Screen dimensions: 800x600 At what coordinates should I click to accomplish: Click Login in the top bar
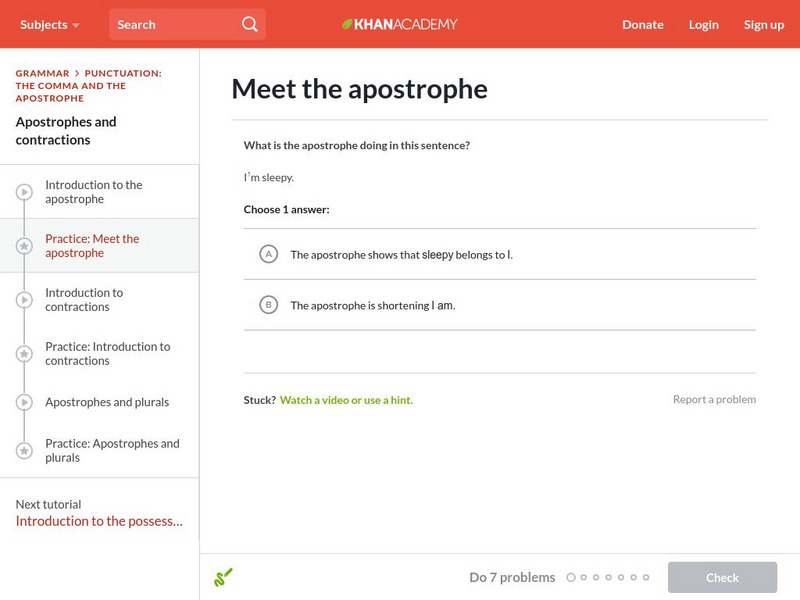[x=703, y=24]
